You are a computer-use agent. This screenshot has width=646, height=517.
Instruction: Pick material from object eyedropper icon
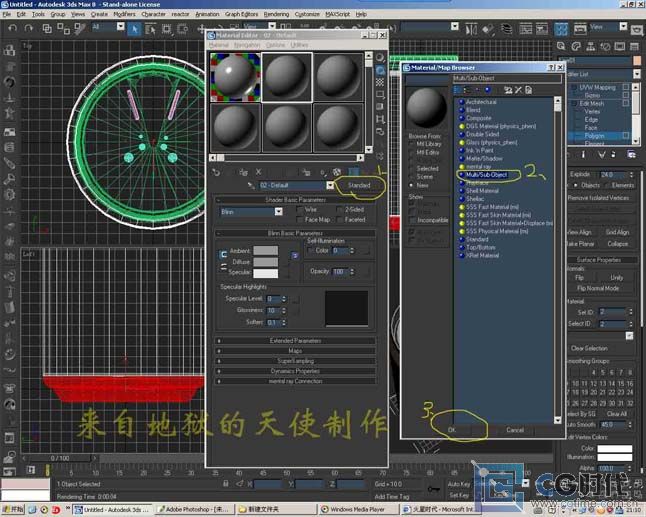251,185
